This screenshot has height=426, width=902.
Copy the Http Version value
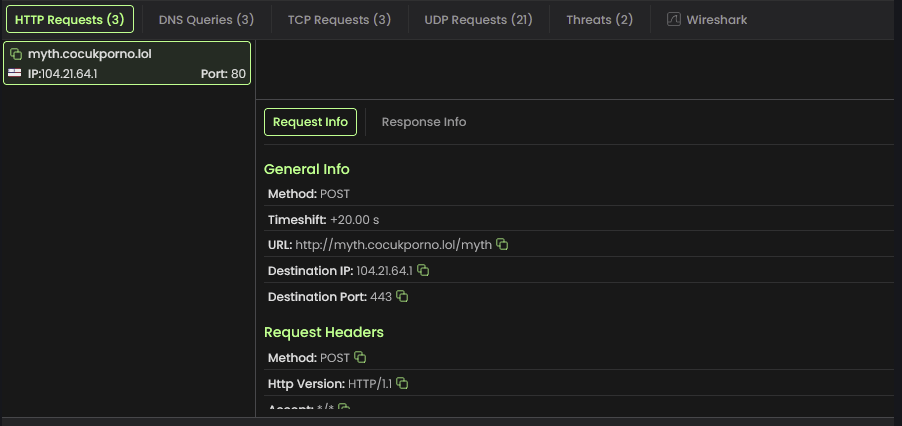[402, 383]
